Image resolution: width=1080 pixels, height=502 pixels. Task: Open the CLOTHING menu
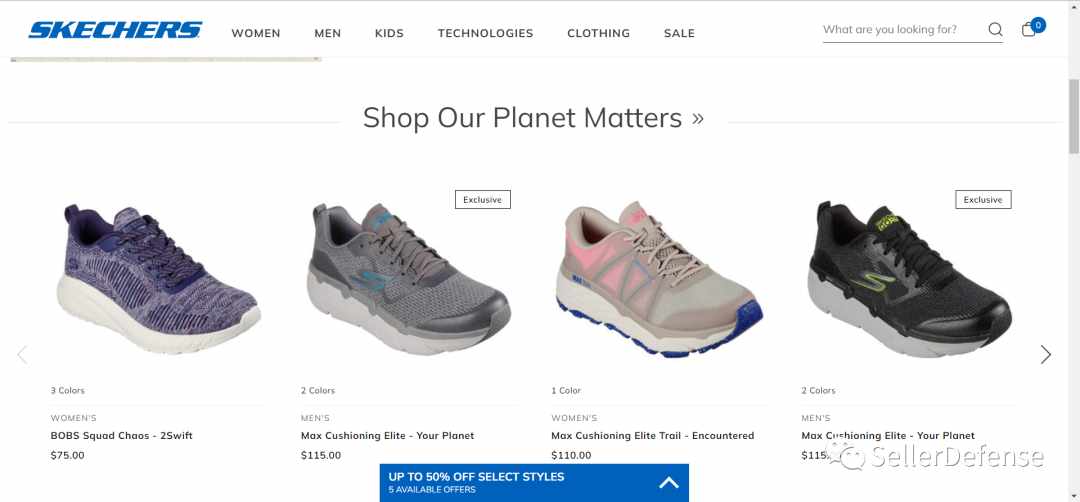(599, 33)
